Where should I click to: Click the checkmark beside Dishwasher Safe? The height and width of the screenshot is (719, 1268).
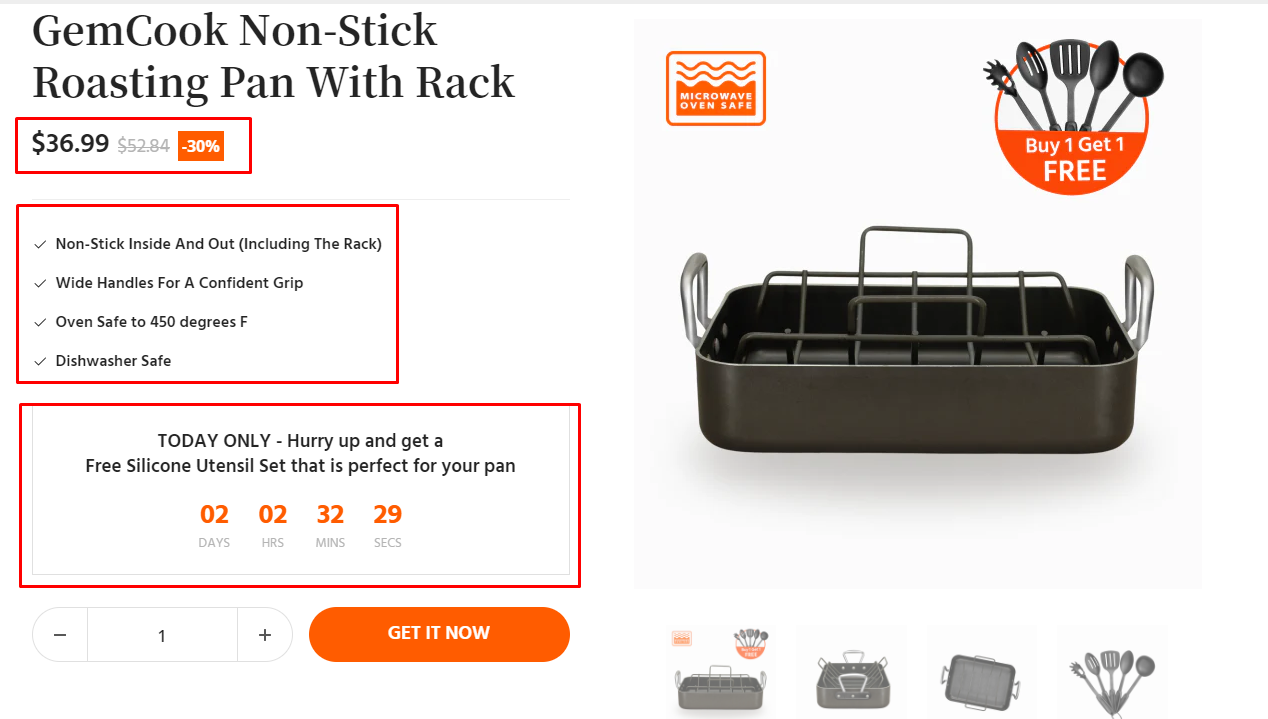[x=40, y=361]
